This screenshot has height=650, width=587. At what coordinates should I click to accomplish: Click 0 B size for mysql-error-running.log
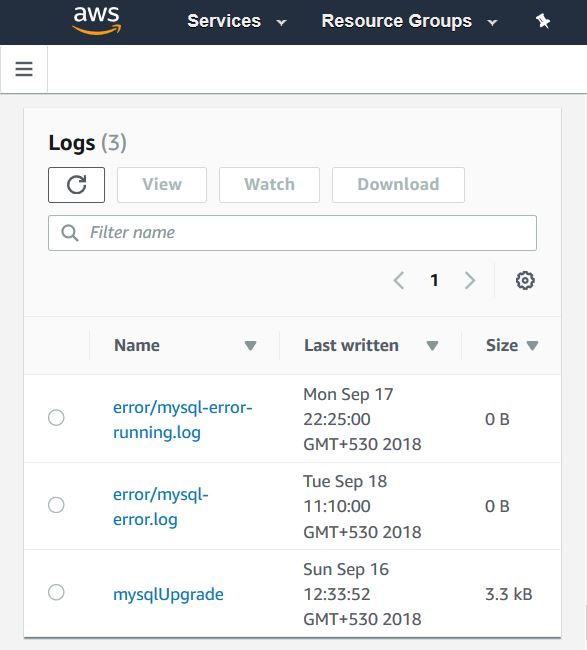point(497,420)
